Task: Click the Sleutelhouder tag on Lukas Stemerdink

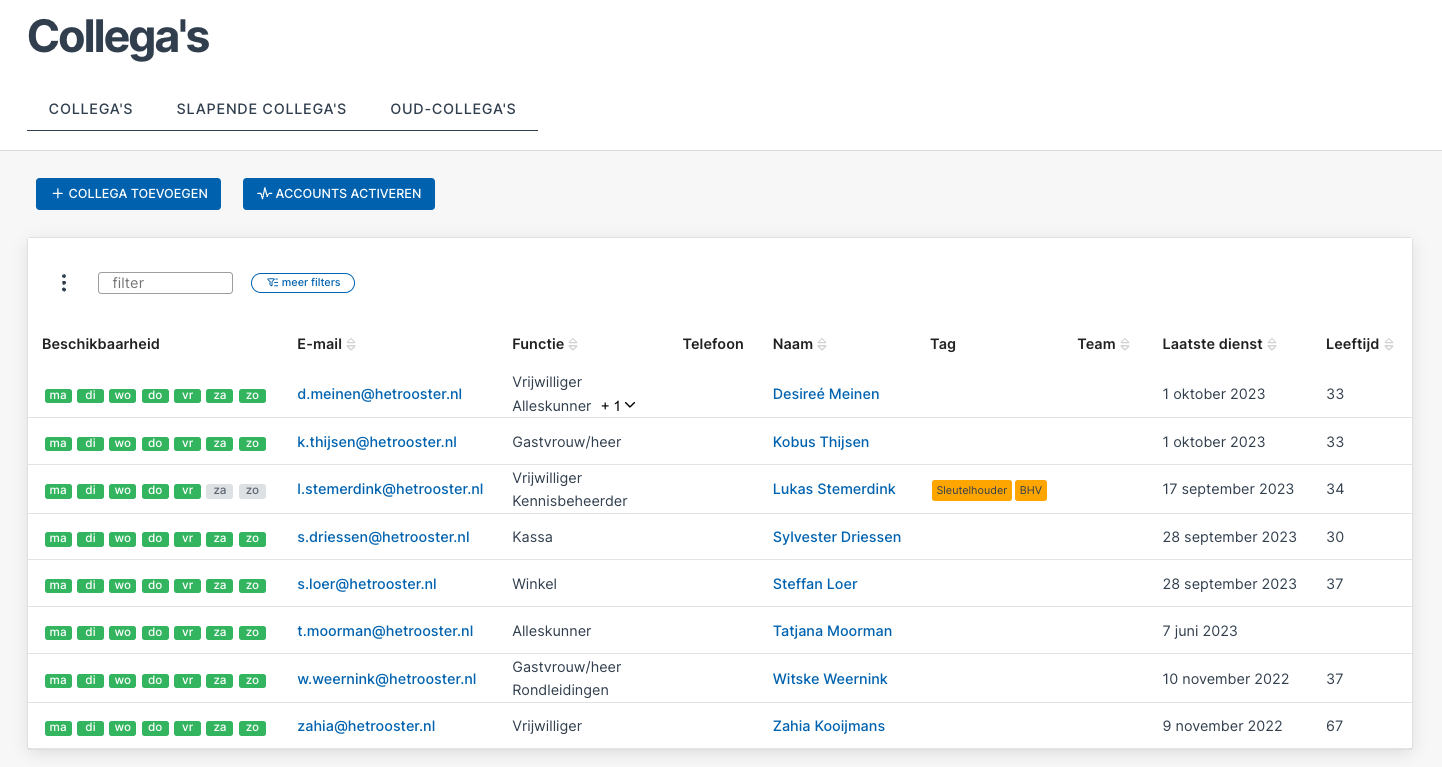Action: 972,491
